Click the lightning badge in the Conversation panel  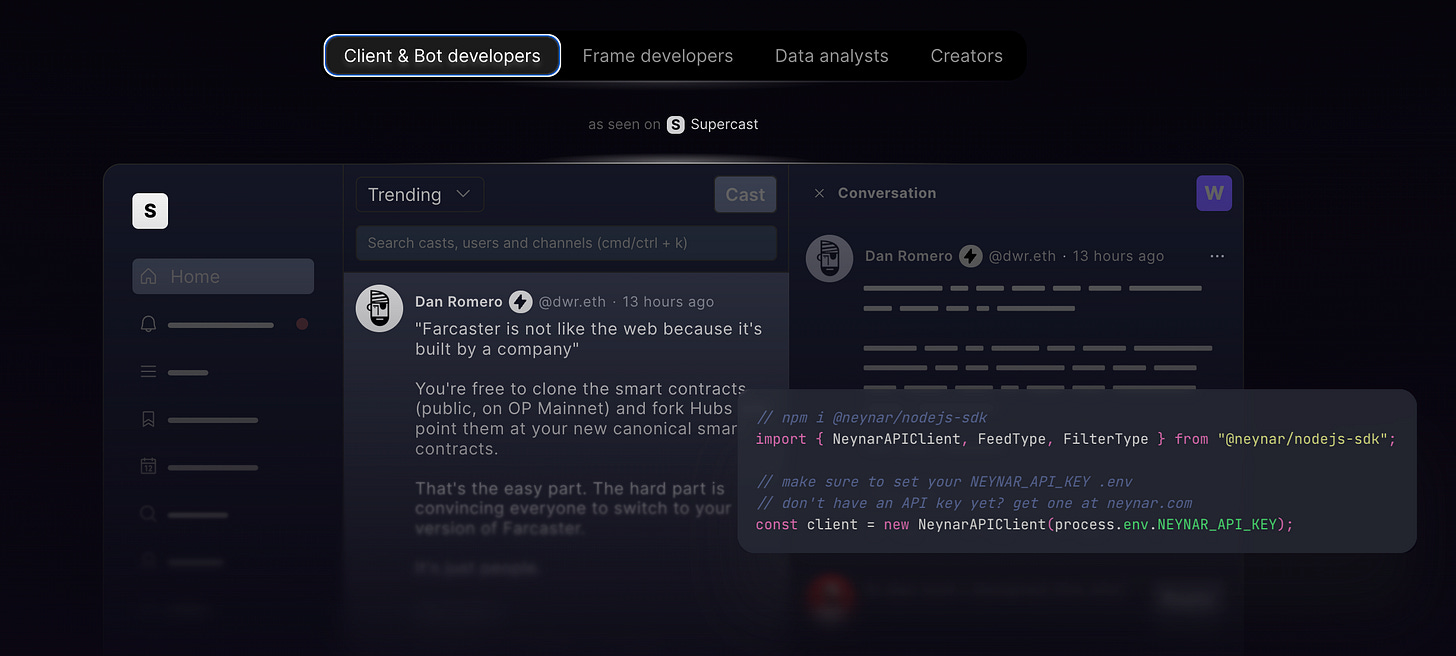[971, 257]
